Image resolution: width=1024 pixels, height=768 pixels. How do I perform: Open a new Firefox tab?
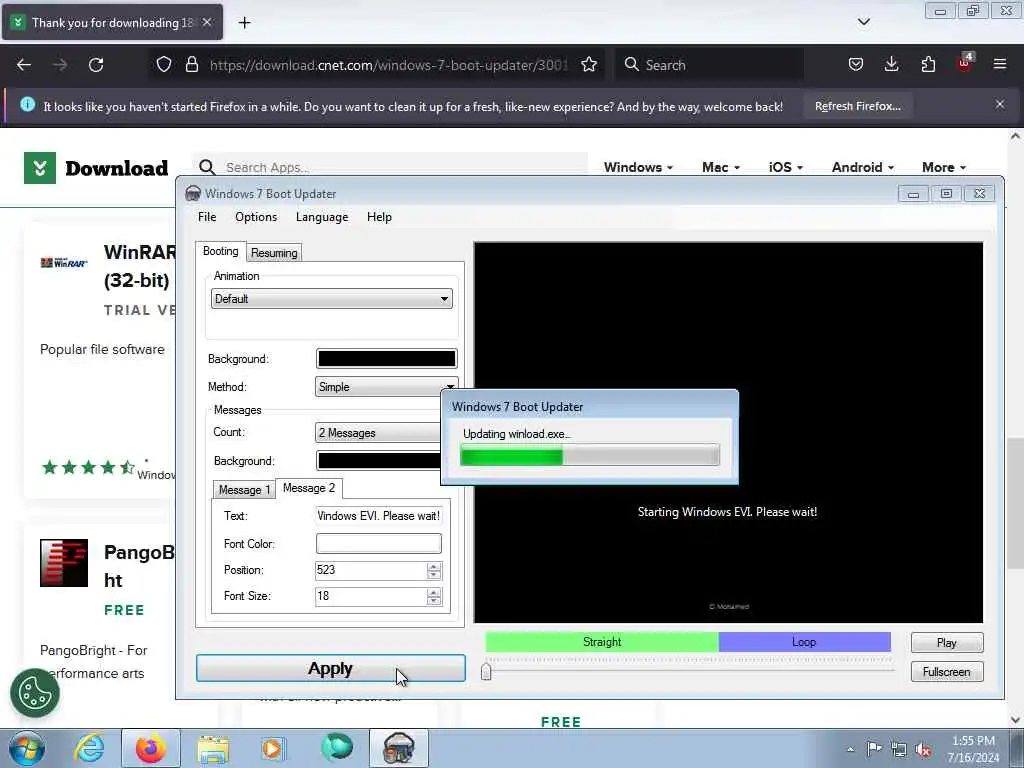point(244,23)
